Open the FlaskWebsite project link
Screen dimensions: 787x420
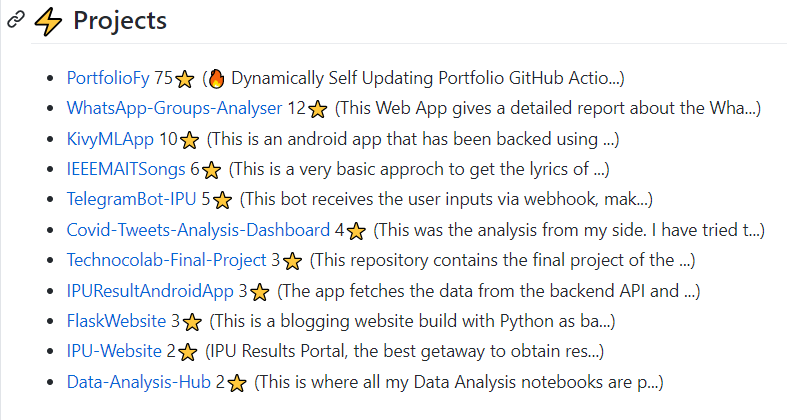tap(116, 321)
